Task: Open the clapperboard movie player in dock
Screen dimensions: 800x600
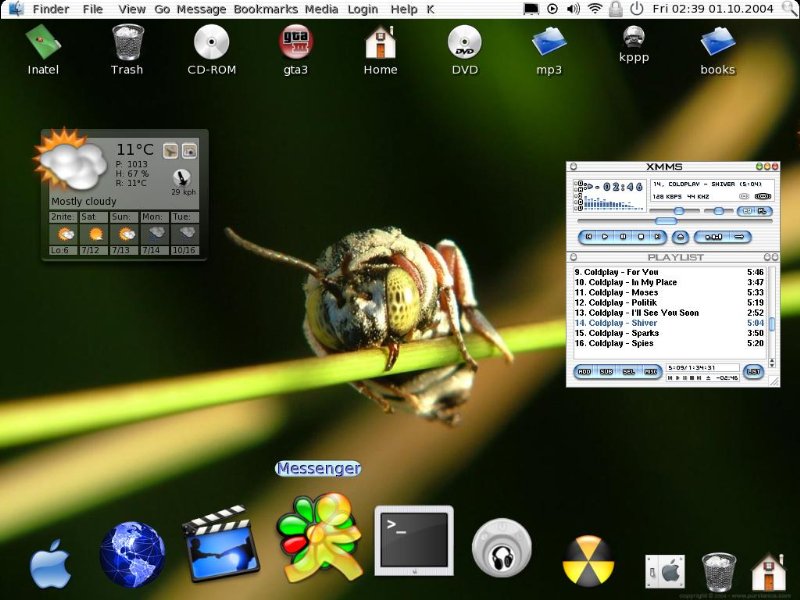Action: click(221, 544)
